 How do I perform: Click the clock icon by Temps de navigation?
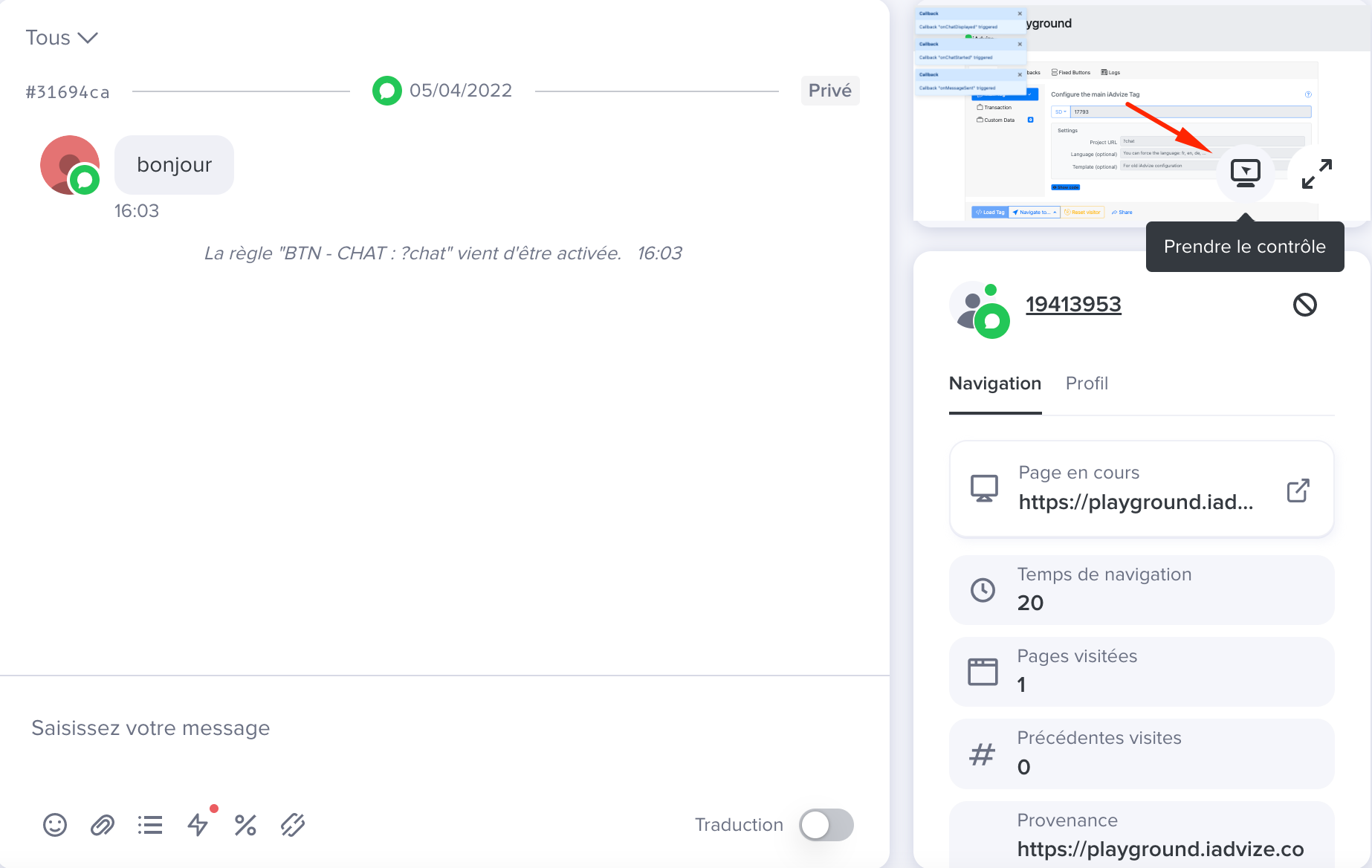click(983, 590)
